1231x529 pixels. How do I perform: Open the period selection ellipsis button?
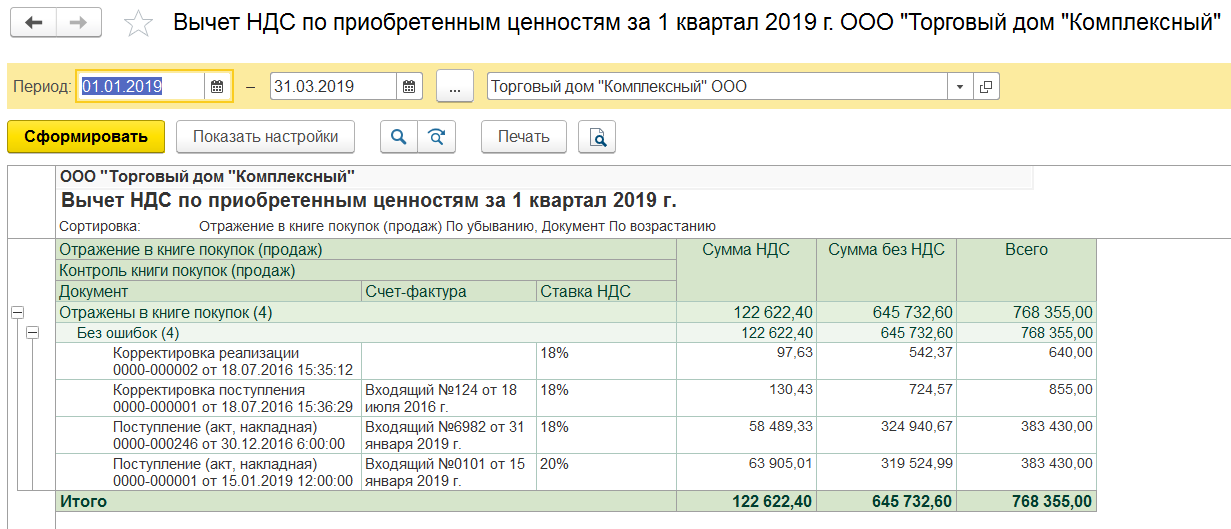[x=455, y=87]
